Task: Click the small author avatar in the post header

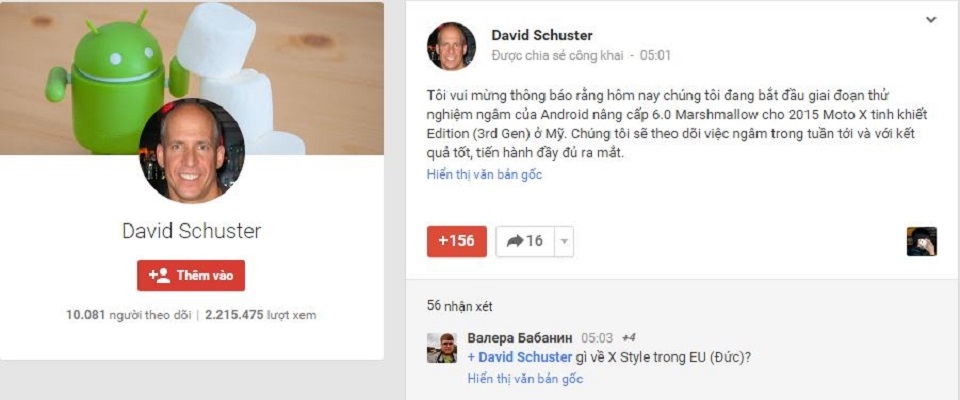Action: click(x=451, y=46)
